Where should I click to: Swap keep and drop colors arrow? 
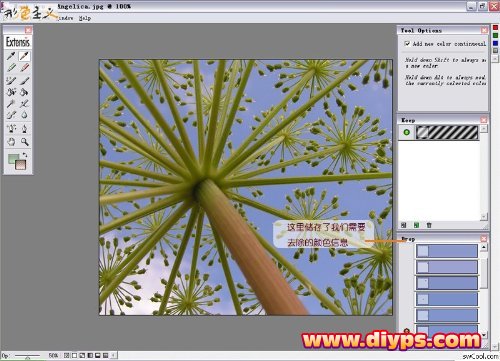coord(24,155)
